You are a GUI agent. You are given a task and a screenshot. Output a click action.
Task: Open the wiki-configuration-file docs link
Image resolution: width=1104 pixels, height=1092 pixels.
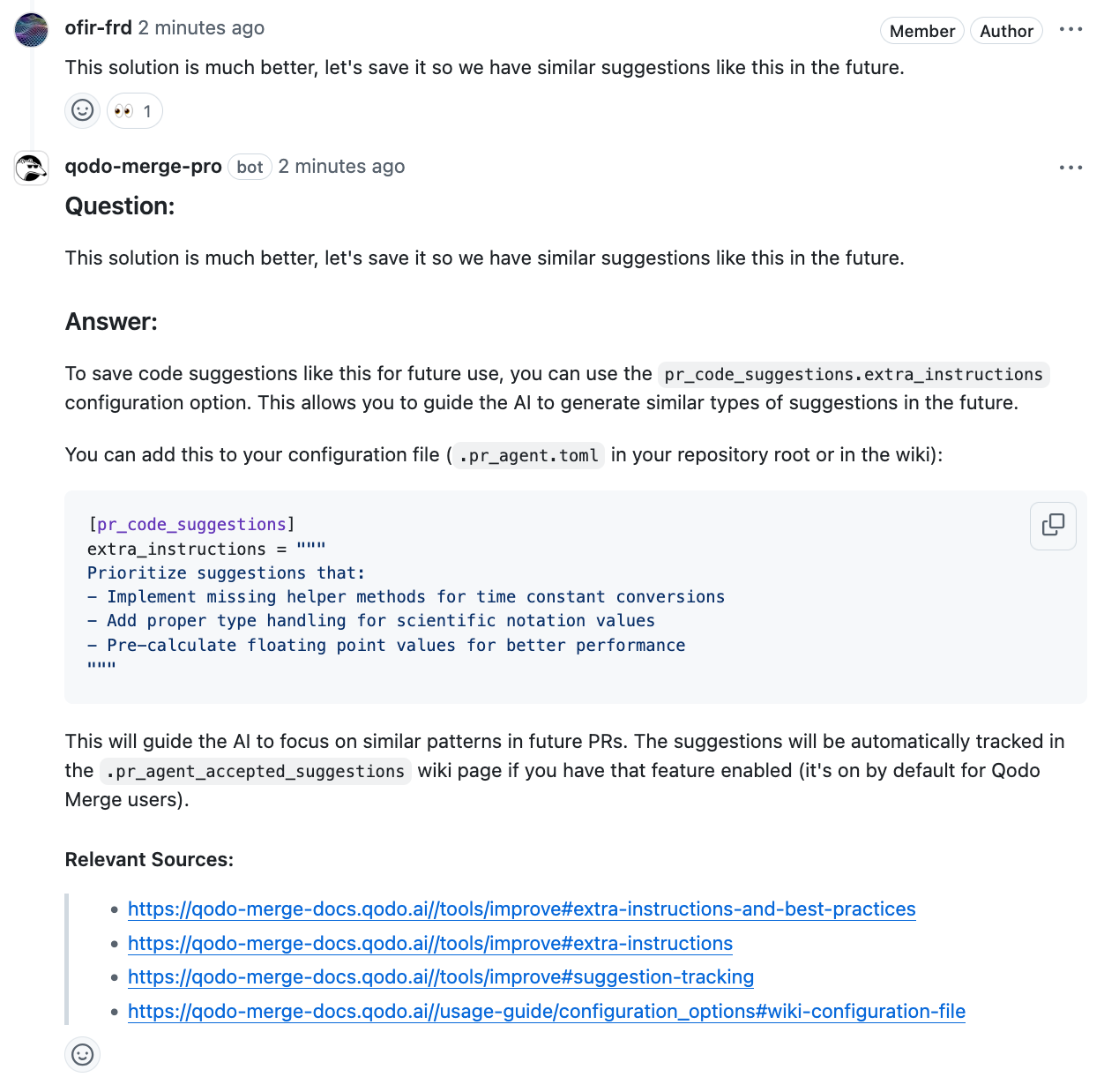tap(546, 1012)
